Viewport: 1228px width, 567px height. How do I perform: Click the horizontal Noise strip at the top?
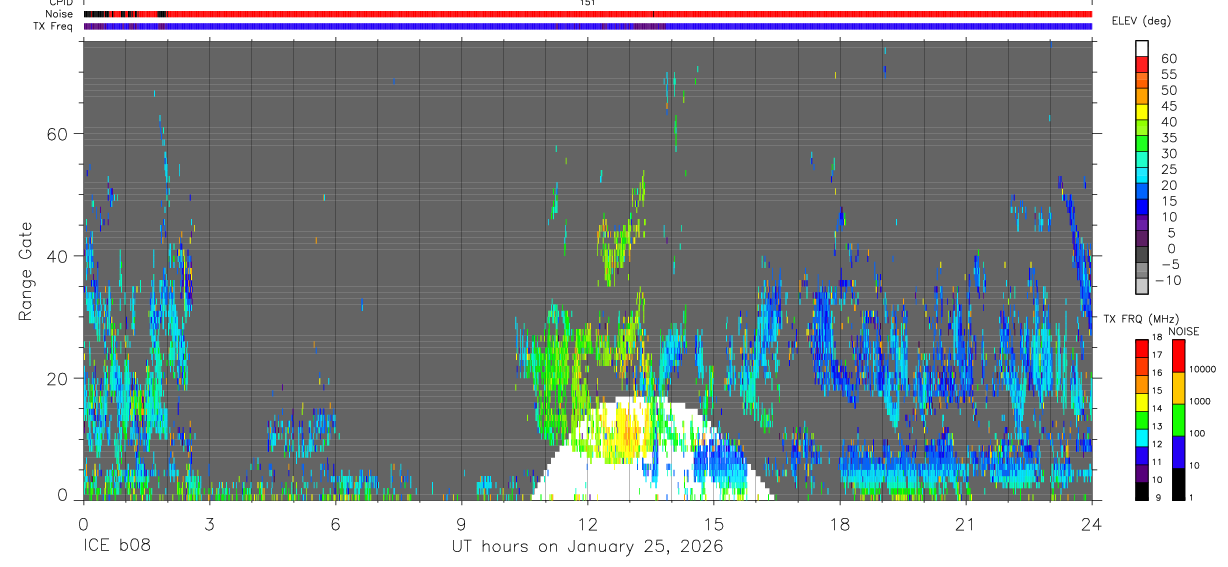tap(587, 14)
